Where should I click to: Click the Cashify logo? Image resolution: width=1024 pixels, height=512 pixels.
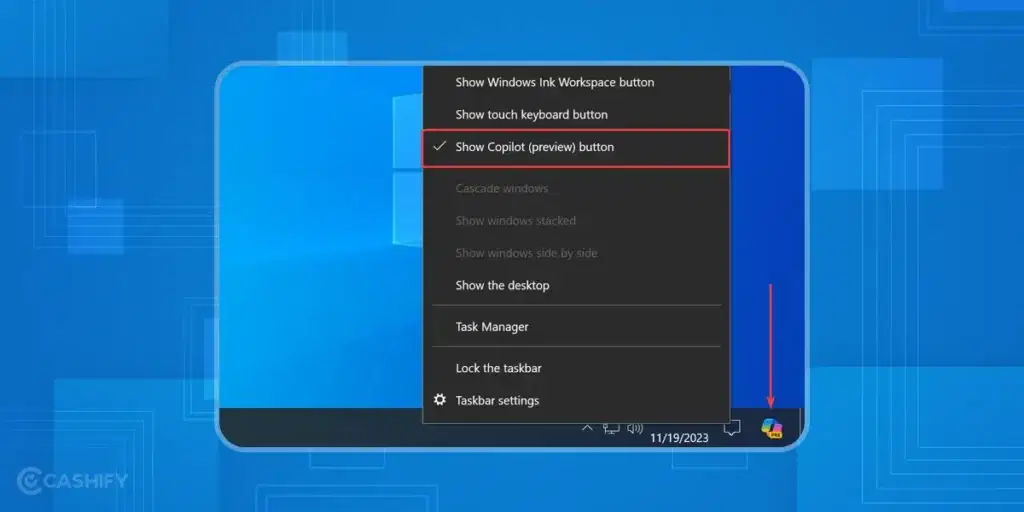coord(72,481)
